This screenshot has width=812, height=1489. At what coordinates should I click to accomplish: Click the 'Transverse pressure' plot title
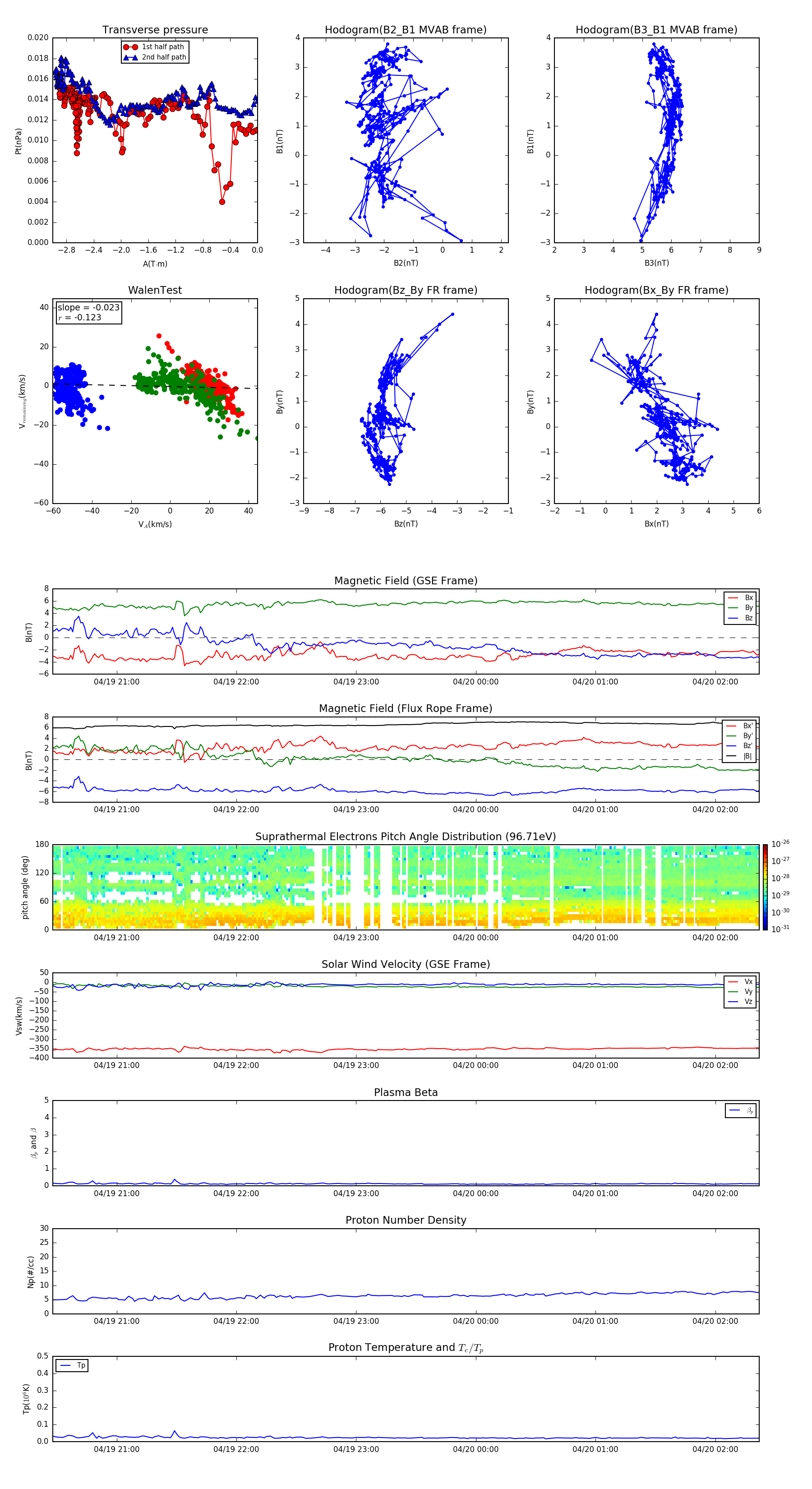tap(155, 30)
